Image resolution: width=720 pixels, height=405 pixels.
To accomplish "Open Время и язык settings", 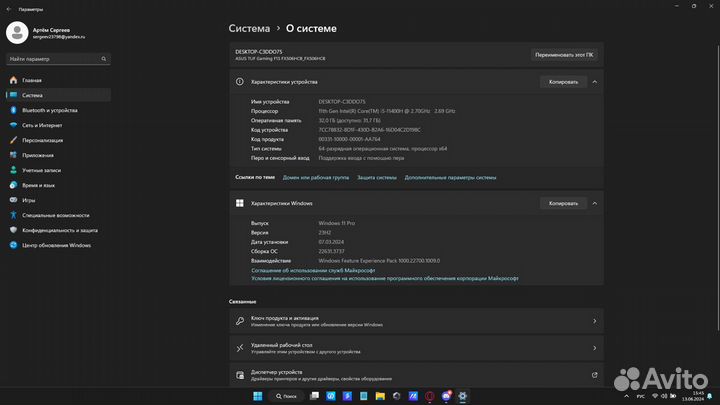I will point(38,185).
